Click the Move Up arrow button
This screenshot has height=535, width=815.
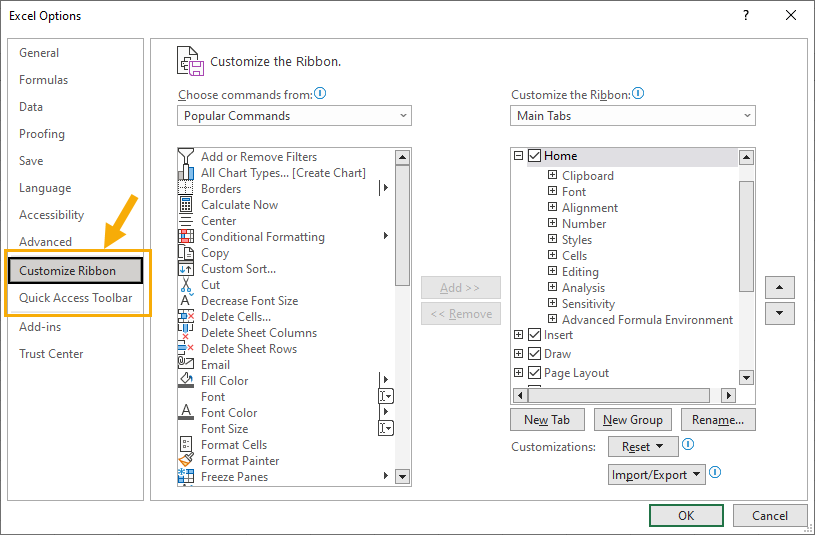click(780, 288)
